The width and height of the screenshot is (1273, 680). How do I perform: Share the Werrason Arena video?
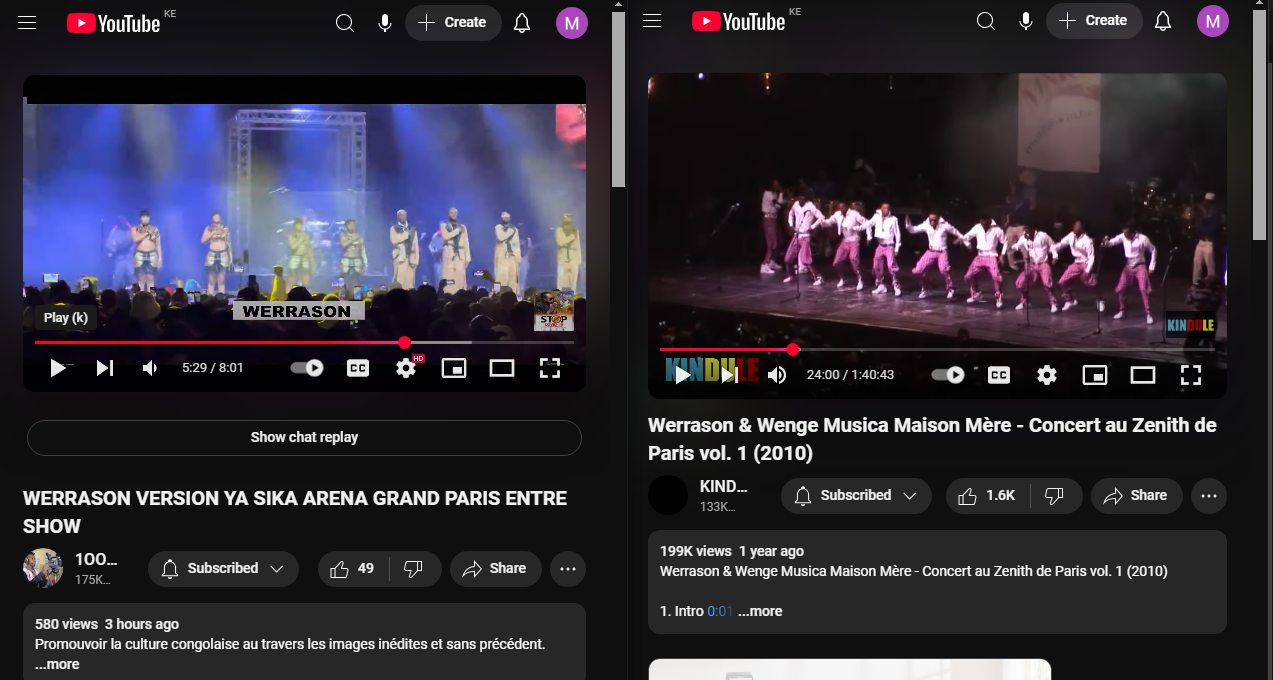click(495, 568)
